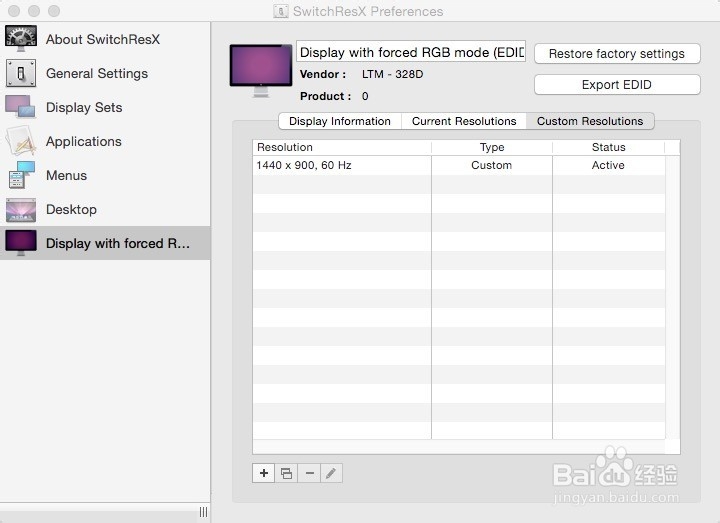
Task: Click the Export EDID button
Action: click(617, 85)
